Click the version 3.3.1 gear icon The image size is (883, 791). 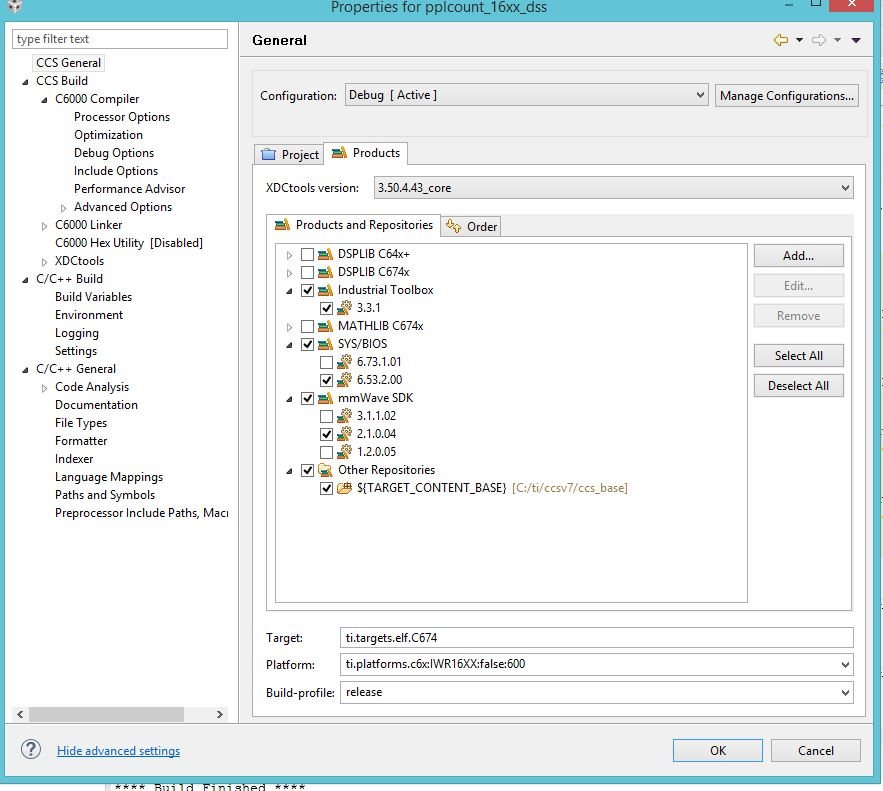pos(344,308)
